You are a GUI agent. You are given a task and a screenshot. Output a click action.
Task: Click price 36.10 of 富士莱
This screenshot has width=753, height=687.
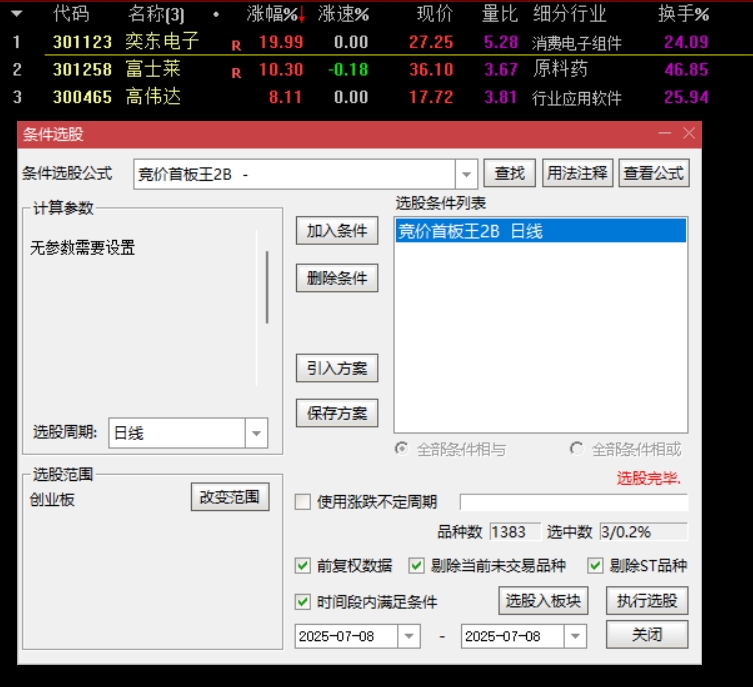click(431, 70)
